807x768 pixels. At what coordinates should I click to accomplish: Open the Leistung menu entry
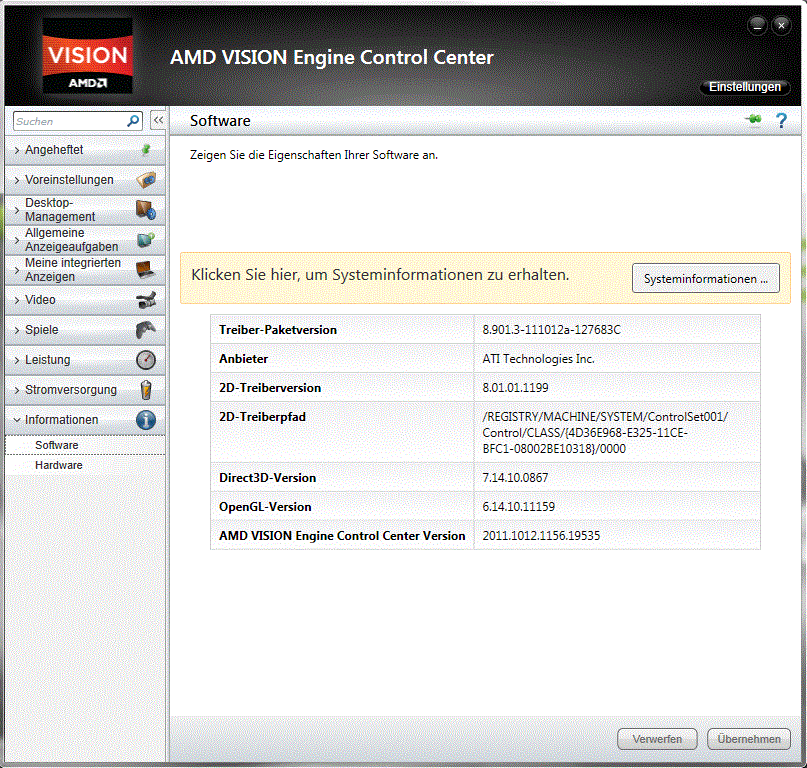tap(85, 360)
